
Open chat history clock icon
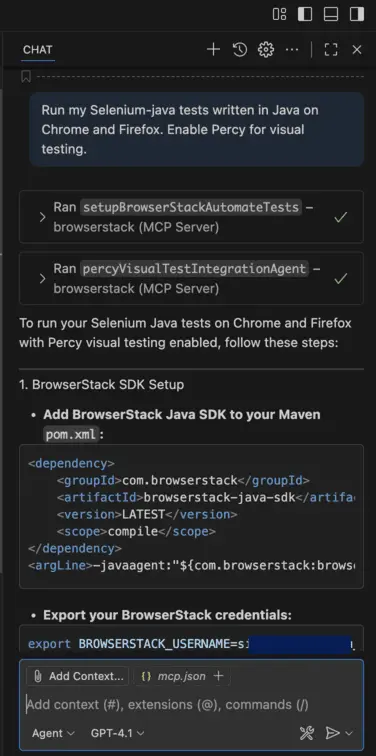click(x=240, y=49)
